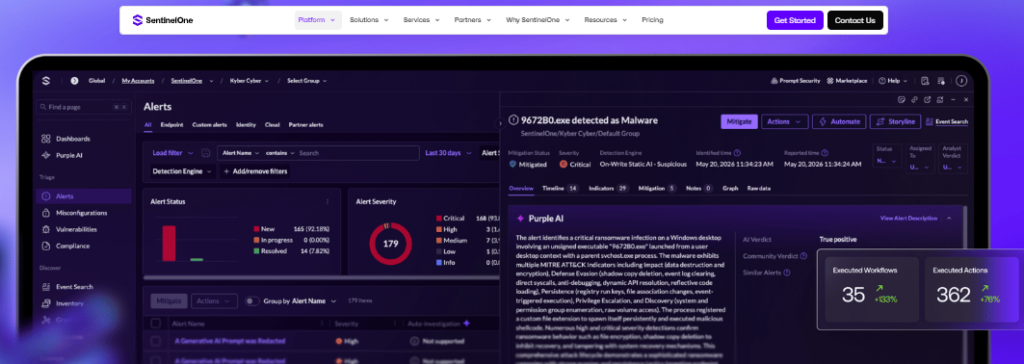Open the contains operator dropdown
The image size is (1024, 364).
coord(280,153)
